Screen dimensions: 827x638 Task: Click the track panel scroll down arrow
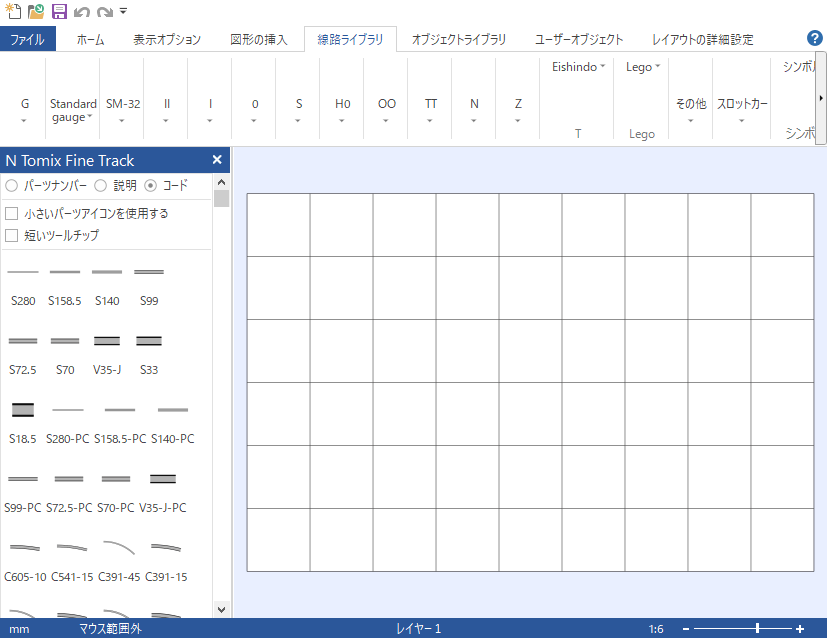222,610
